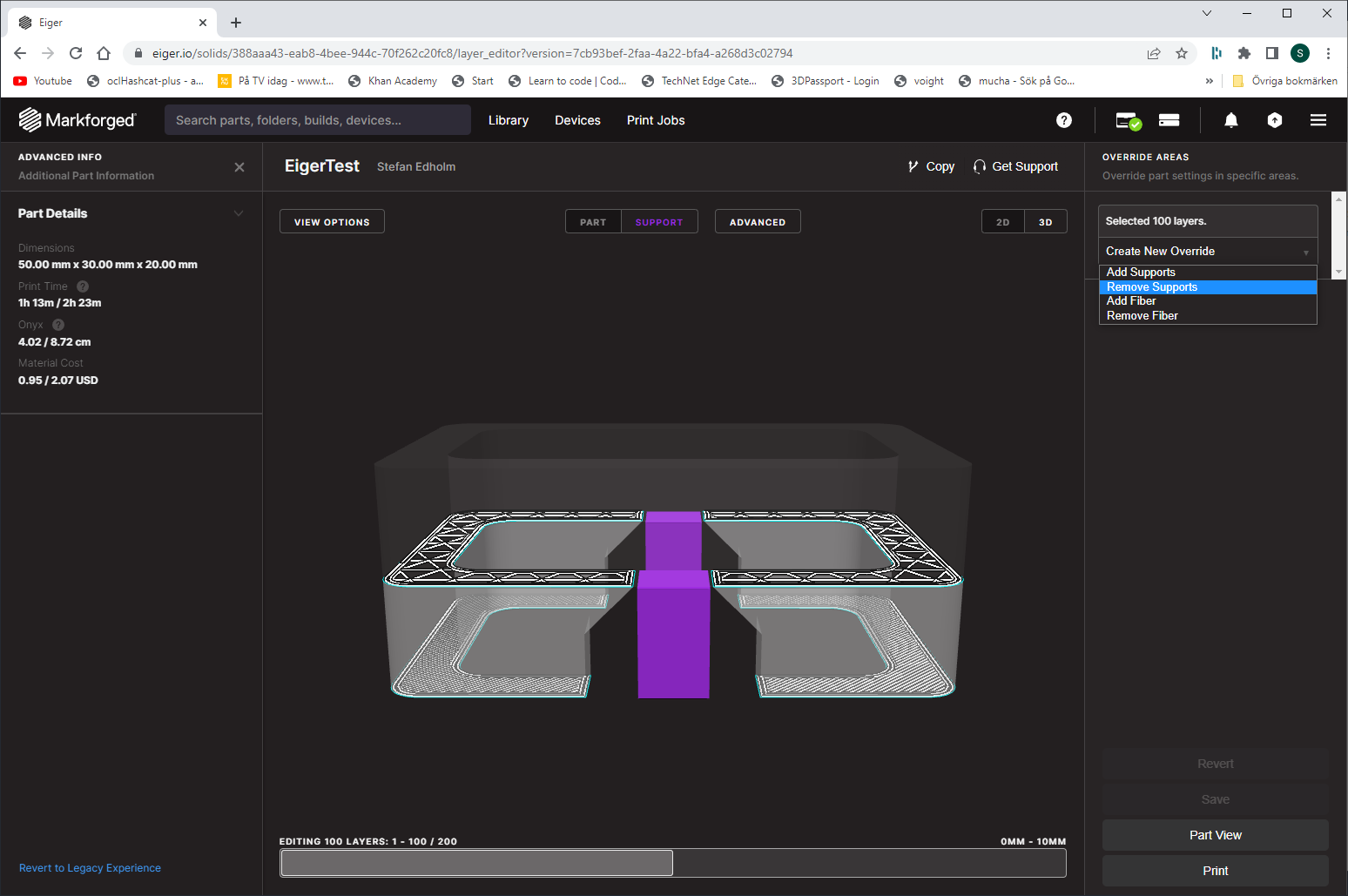Switch view to 2D
Screen dimensions: 1348x896
pos(1002,222)
